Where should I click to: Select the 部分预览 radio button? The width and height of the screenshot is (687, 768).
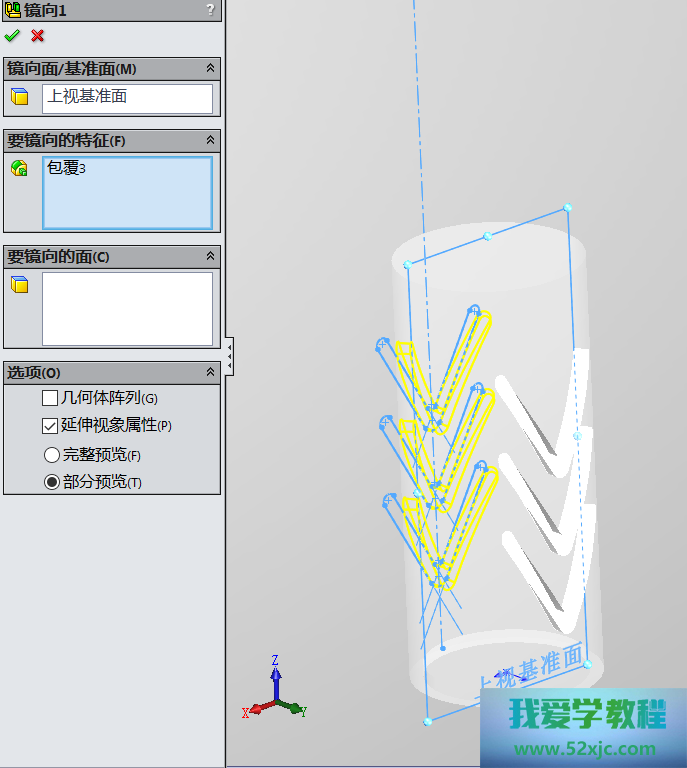point(50,481)
